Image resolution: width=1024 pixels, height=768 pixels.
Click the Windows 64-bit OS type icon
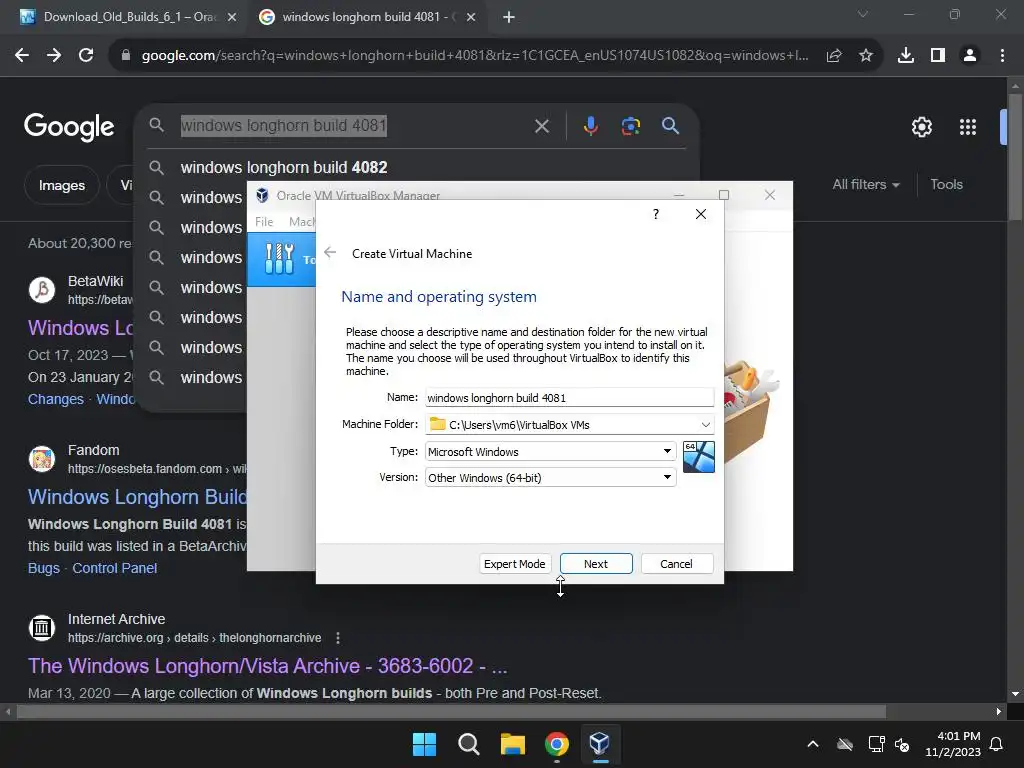click(698, 456)
